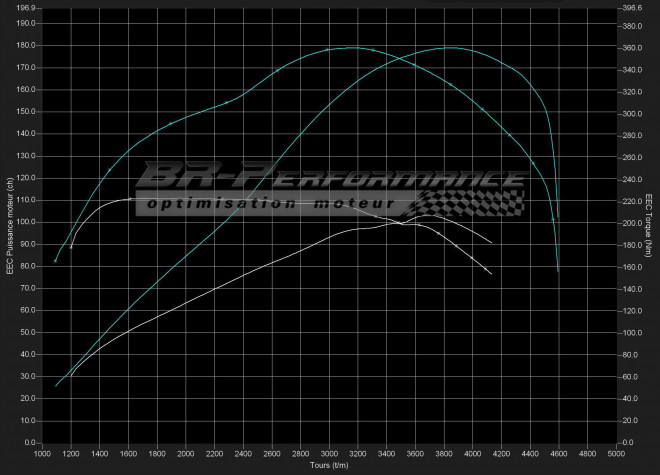Click the 200.0 tick label on the right axis
Screen dimensions: 660x475
click(x=632, y=222)
